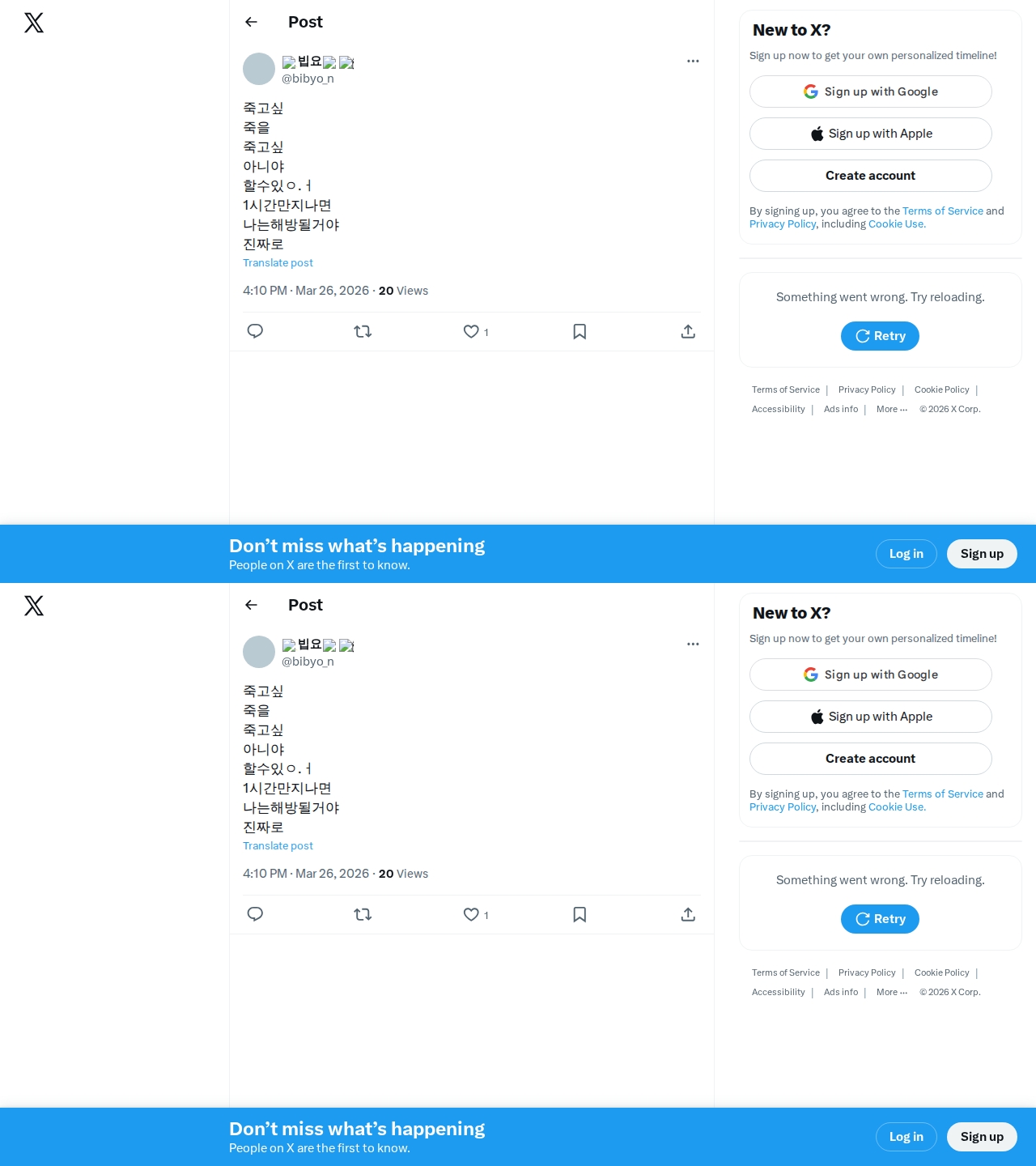
Task: Reply using the comment icon on the upper post
Action: [x=255, y=331]
